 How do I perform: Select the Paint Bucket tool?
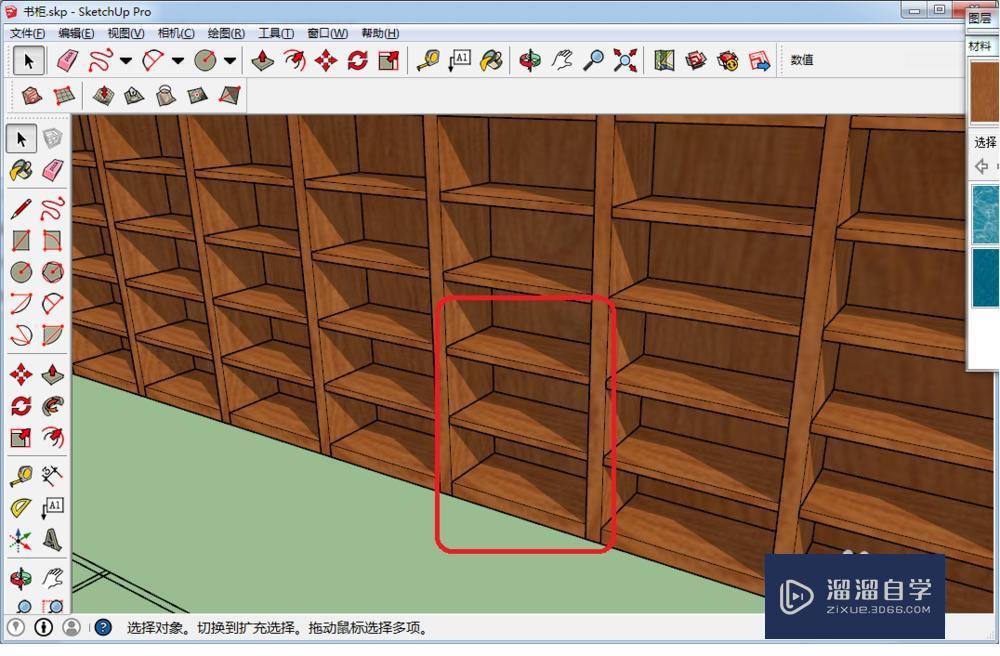(x=491, y=59)
